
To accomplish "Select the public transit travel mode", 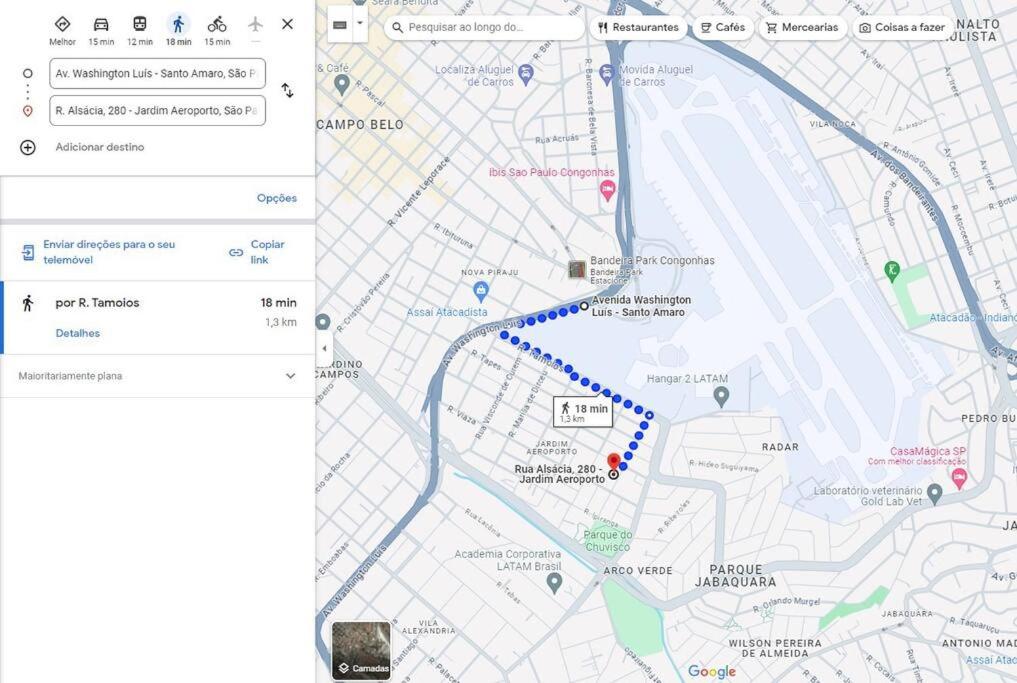I will click(139, 25).
